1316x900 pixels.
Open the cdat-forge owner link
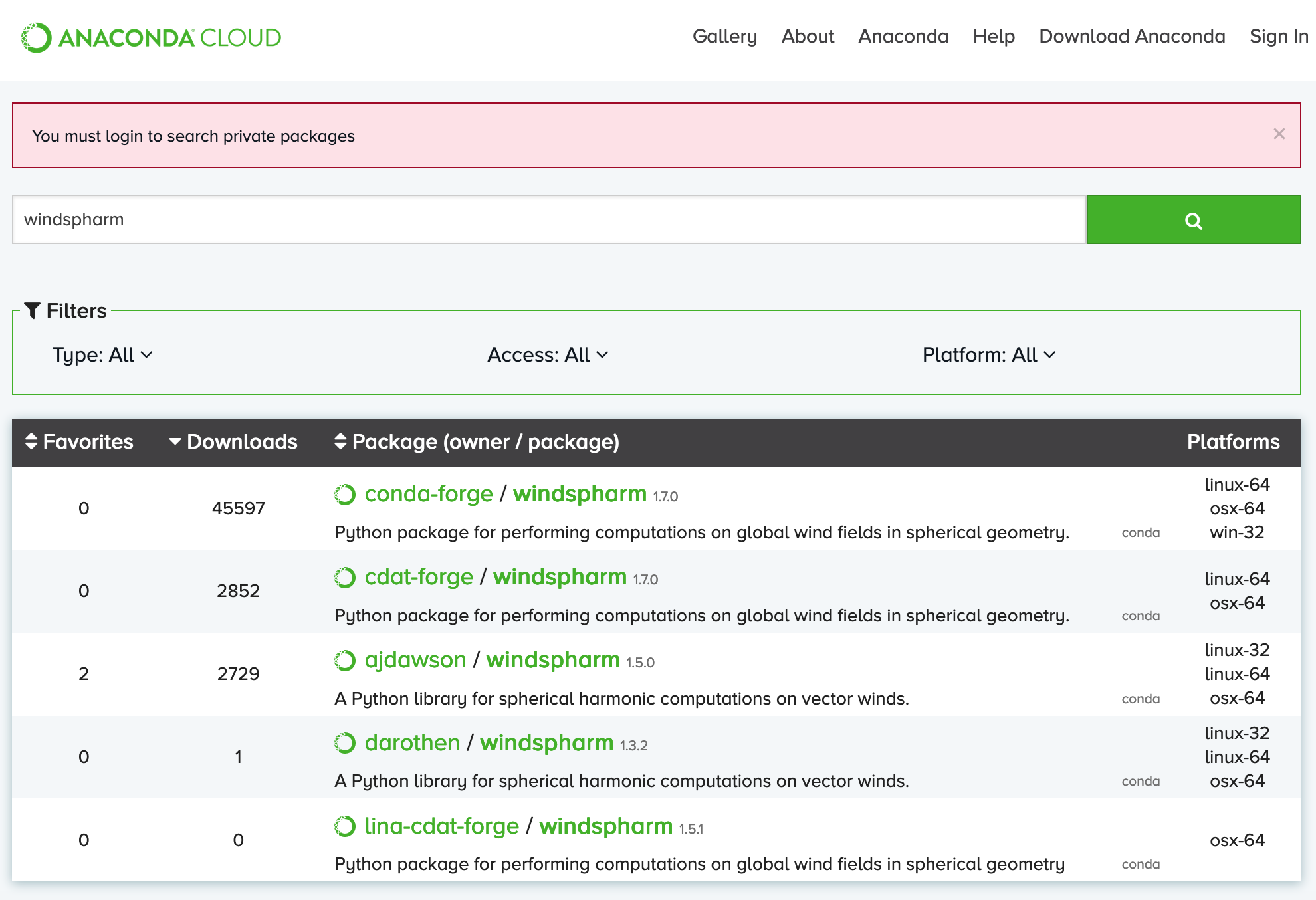(x=419, y=577)
